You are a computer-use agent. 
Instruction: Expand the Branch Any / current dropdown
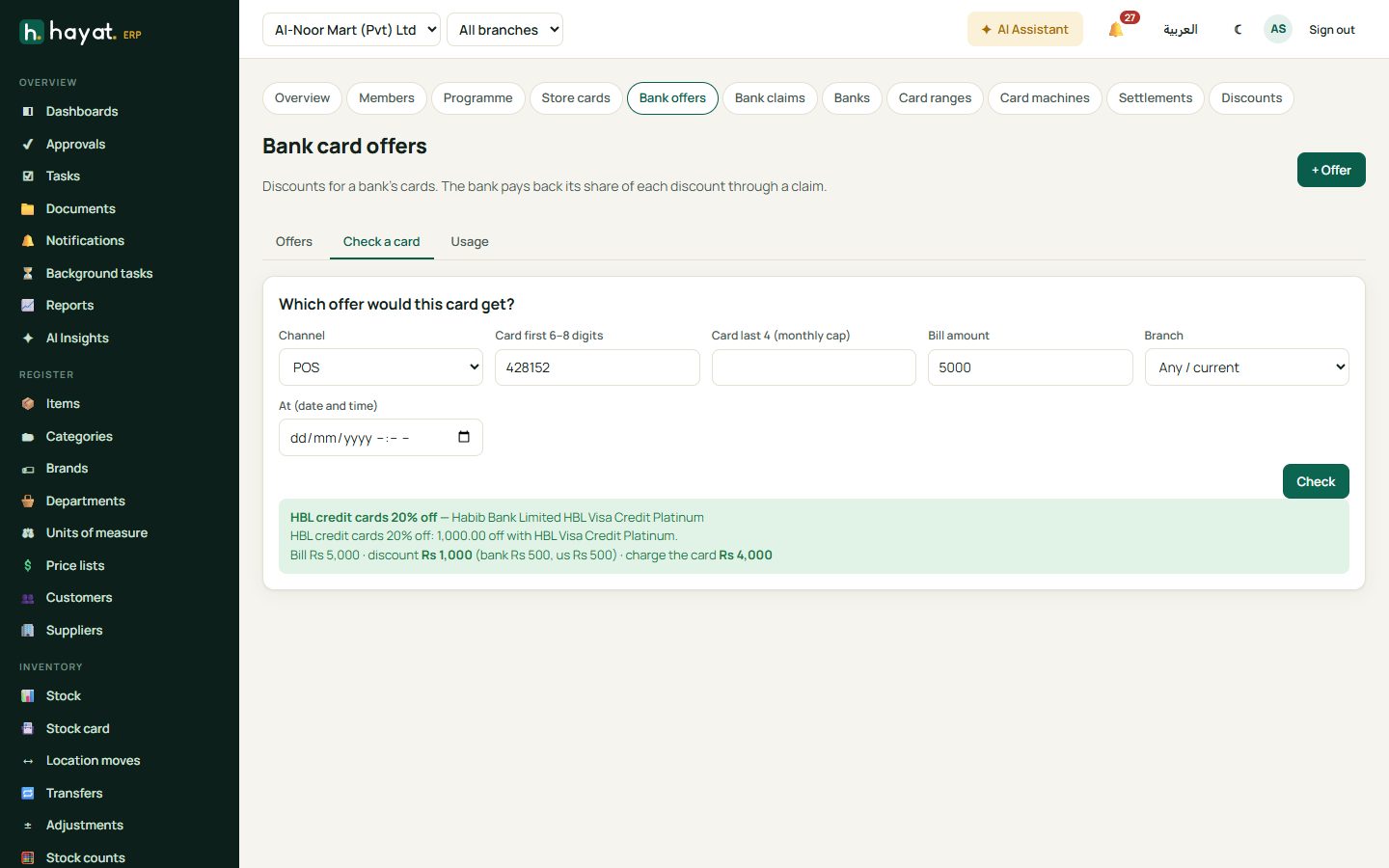pos(1246,367)
